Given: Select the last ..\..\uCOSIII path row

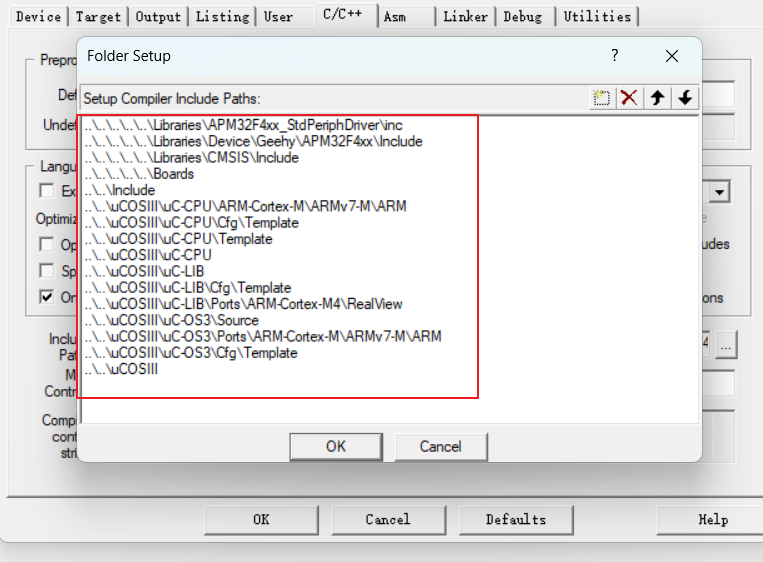Looking at the screenshot, I should coord(121,369).
